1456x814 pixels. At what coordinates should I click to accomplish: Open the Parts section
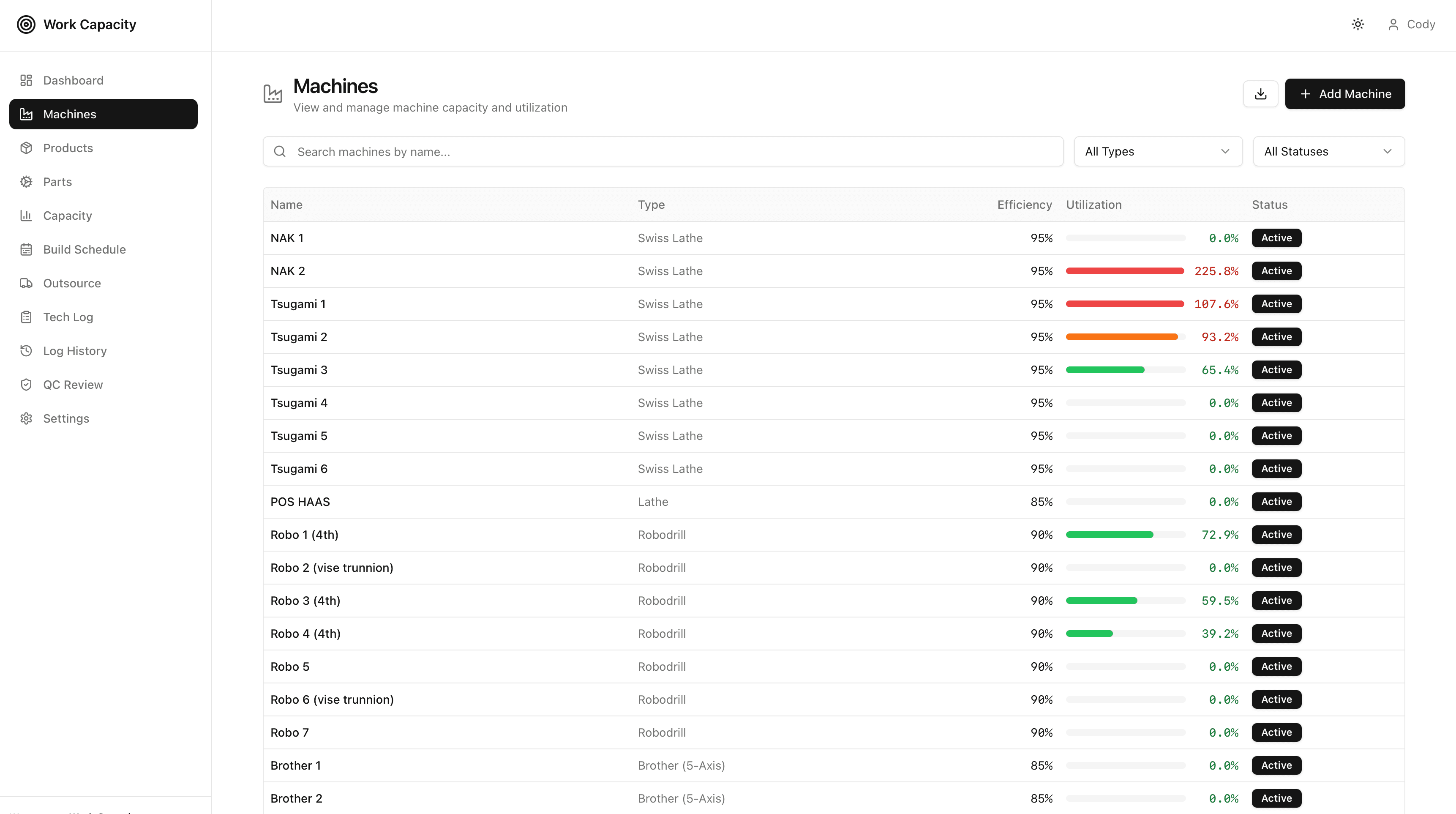[x=104, y=182]
